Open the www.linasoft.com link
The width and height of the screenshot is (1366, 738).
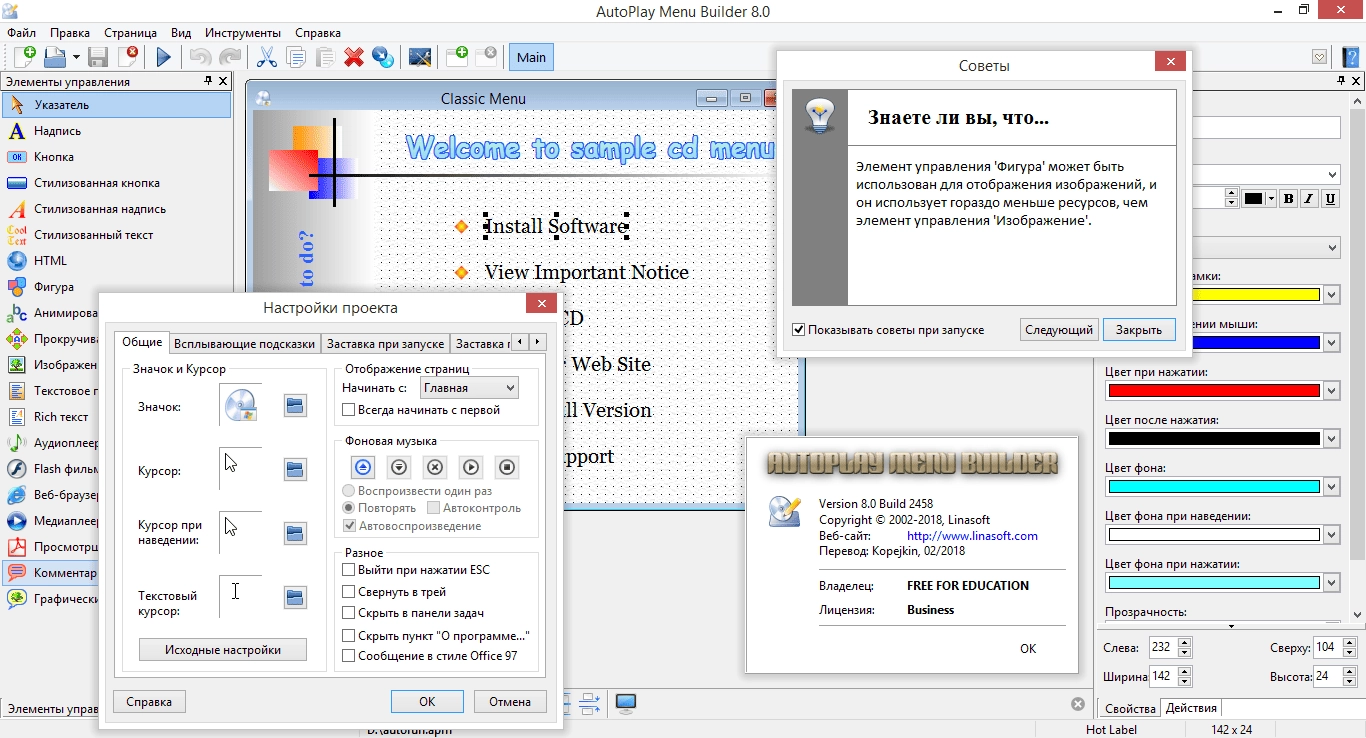click(x=972, y=536)
